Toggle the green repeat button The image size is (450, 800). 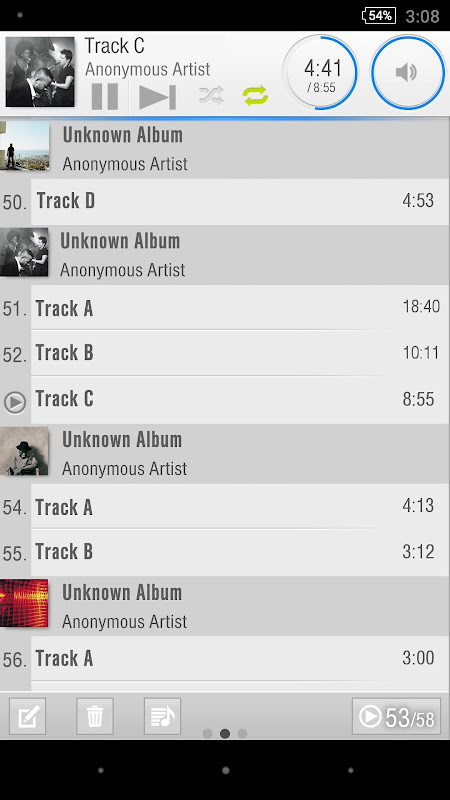256,95
